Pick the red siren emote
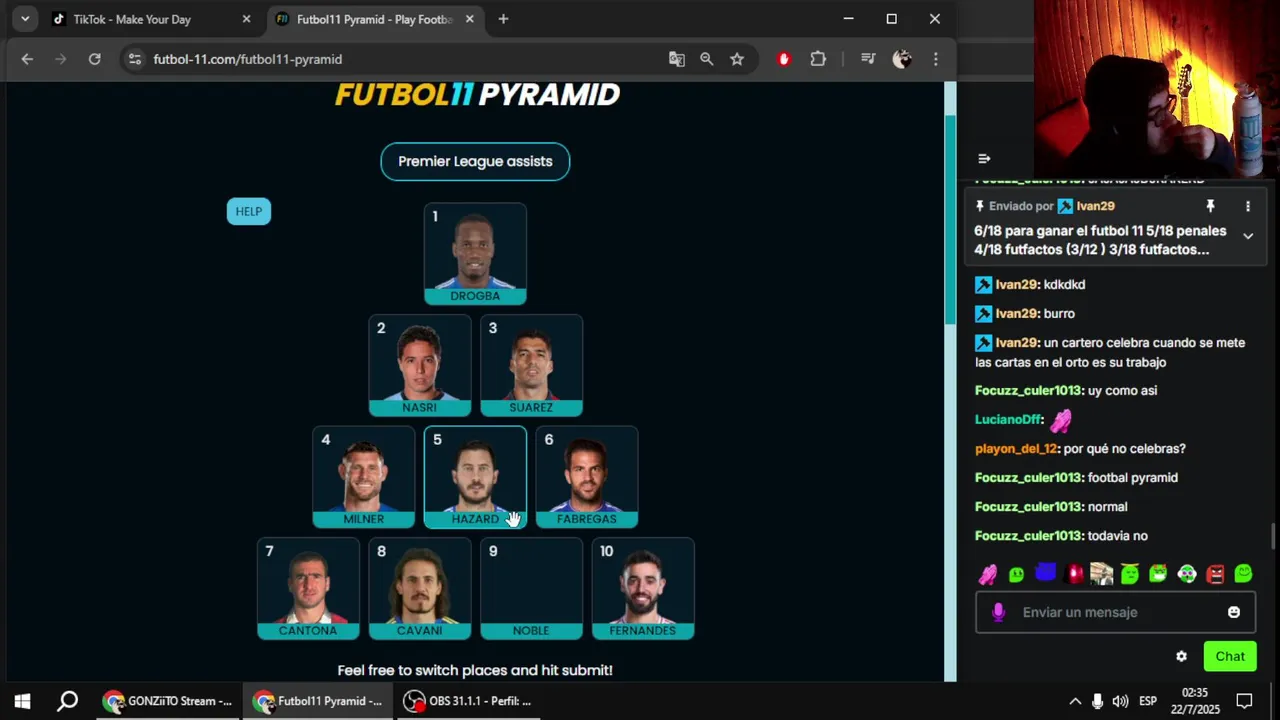This screenshot has height=720, width=1280. point(1074,574)
